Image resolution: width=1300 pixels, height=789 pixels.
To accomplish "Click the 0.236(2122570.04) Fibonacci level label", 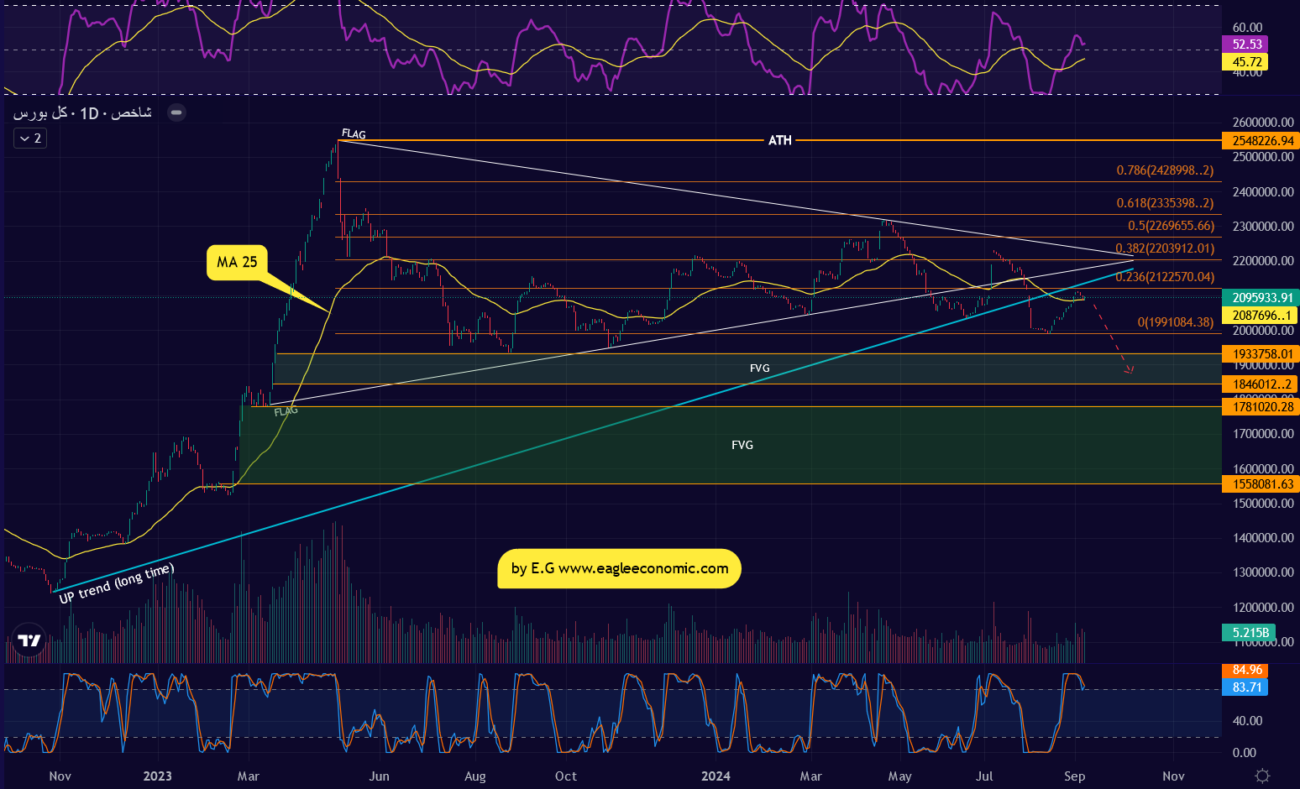I will (x=1165, y=277).
